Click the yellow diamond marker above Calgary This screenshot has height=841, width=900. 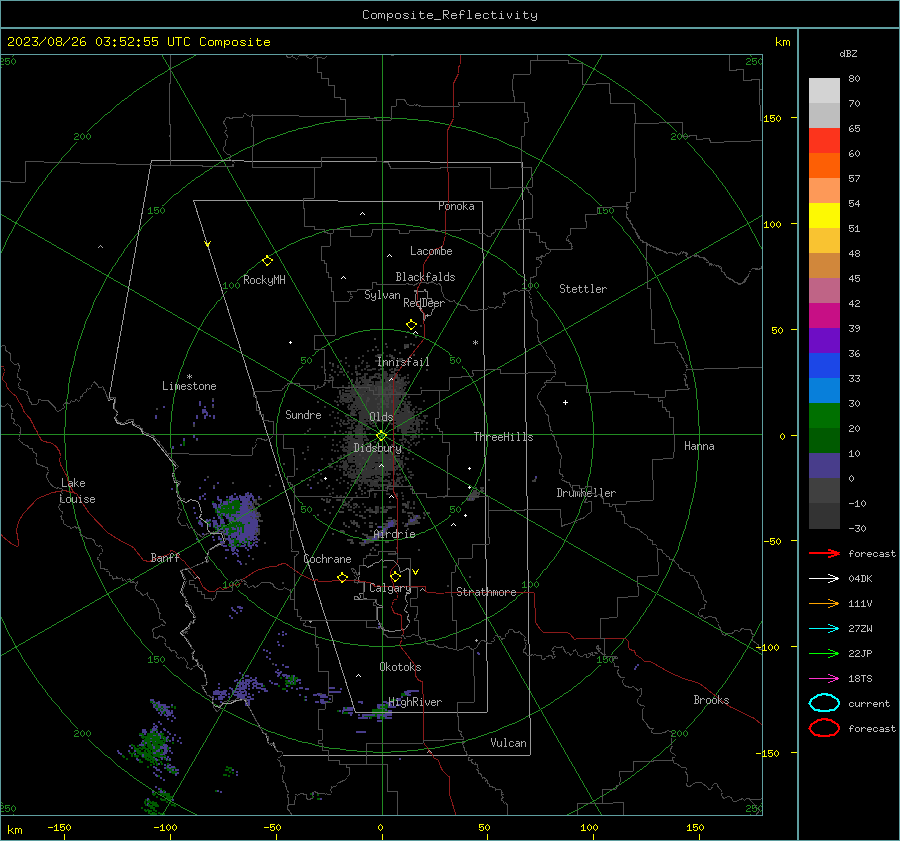click(395, 576)
